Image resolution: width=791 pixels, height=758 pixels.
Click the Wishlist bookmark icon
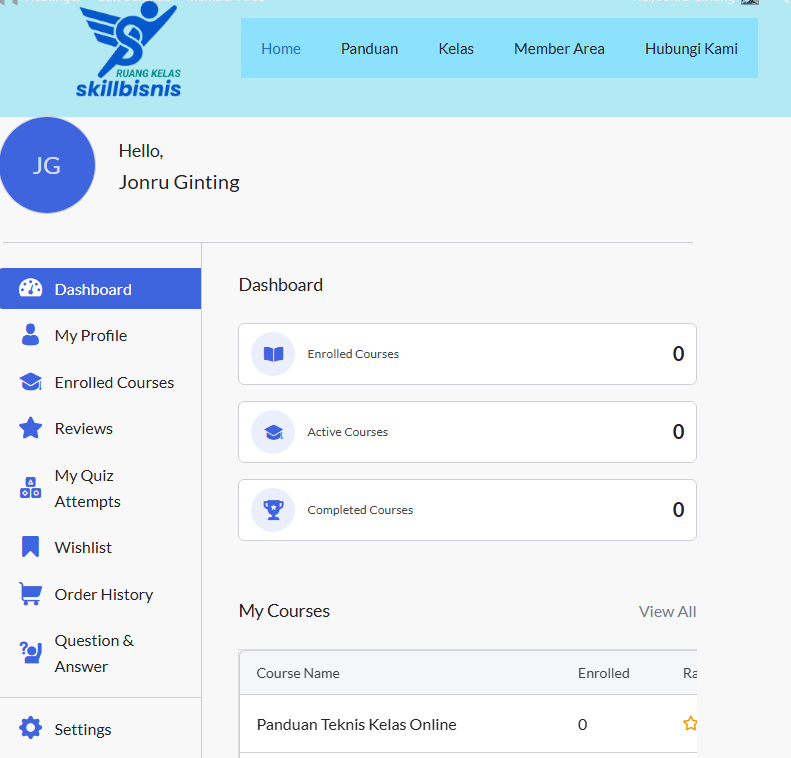pyautogui.click(x=31, y=547)
